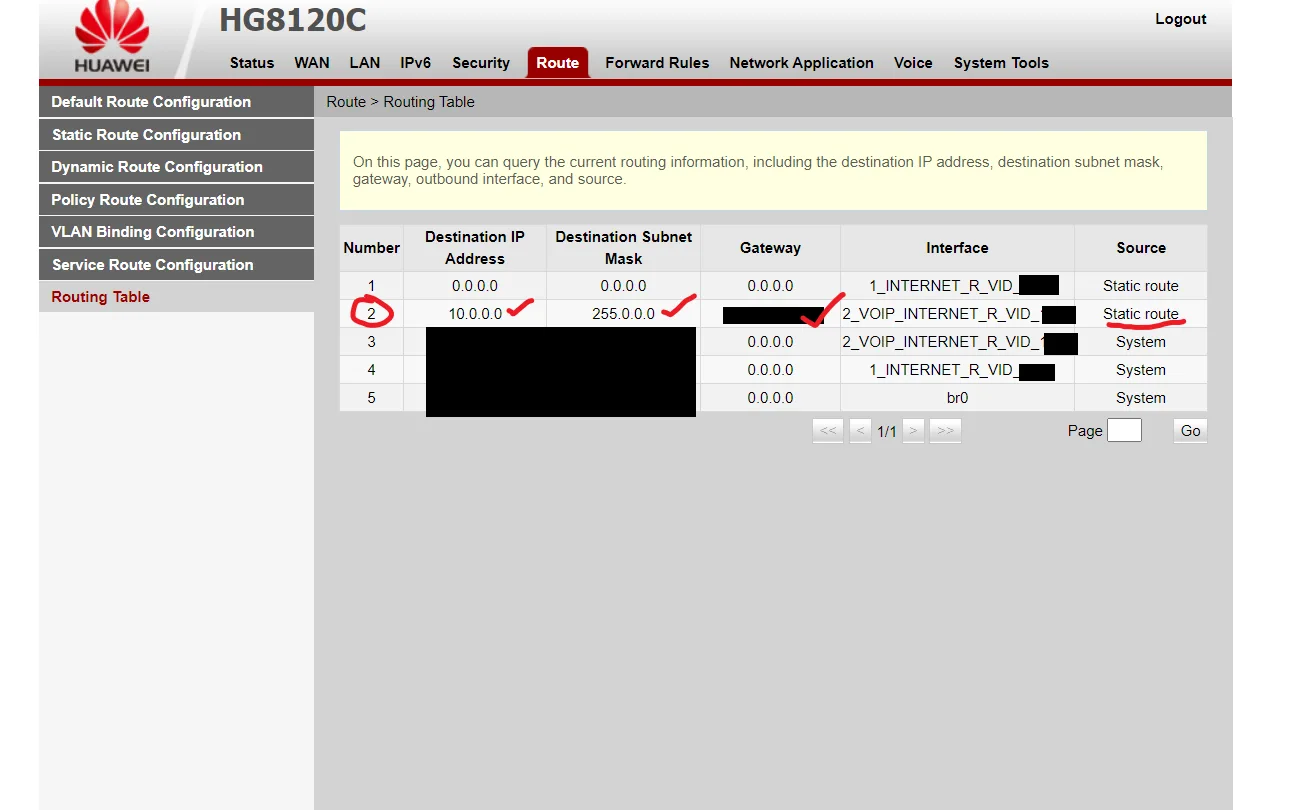The image size is (1304, 810).
Task: Go to previous page arrow
Action: (860, 431)
